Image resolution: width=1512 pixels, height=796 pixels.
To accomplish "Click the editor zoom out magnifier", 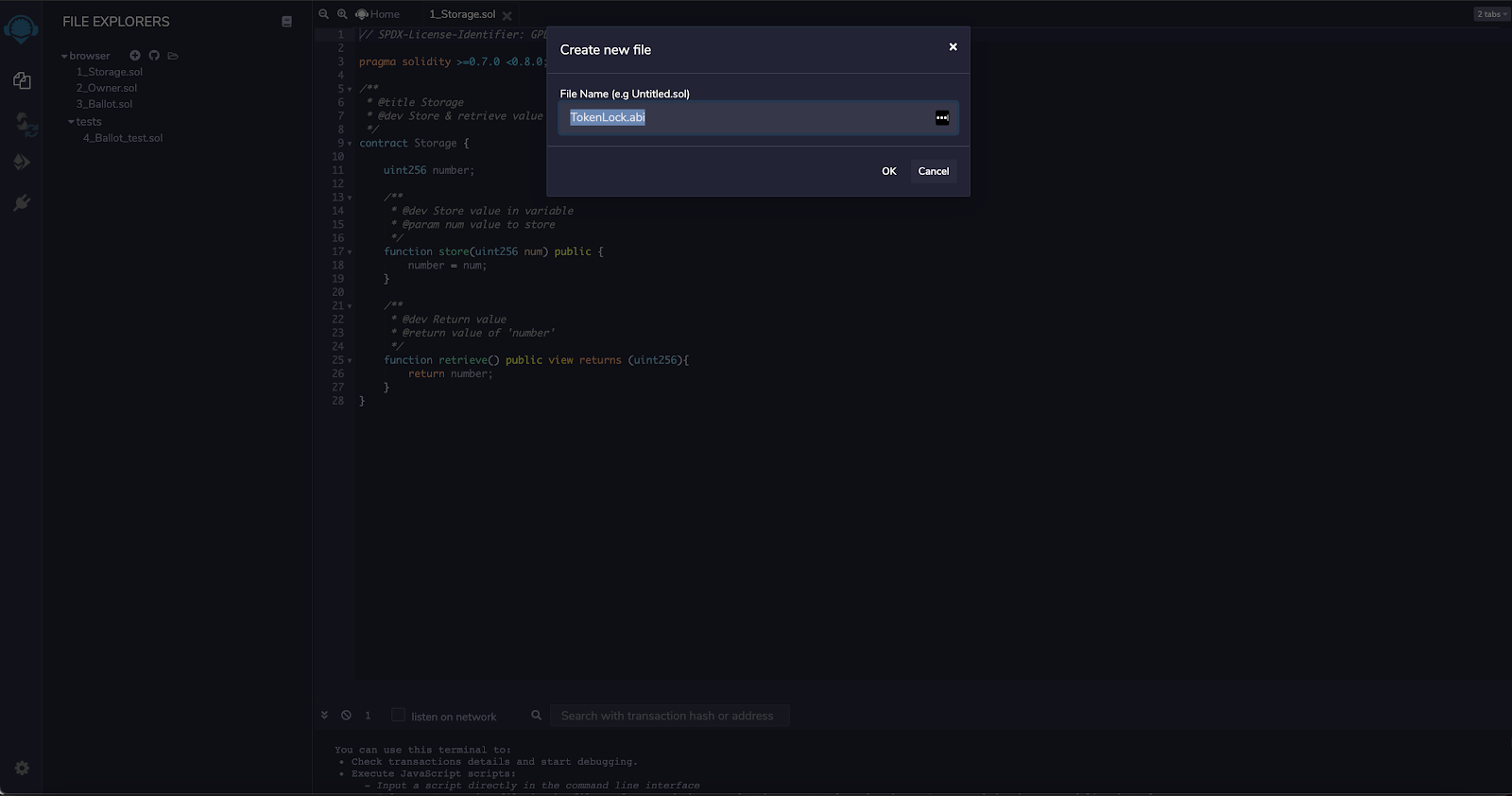I will [324, 14].
